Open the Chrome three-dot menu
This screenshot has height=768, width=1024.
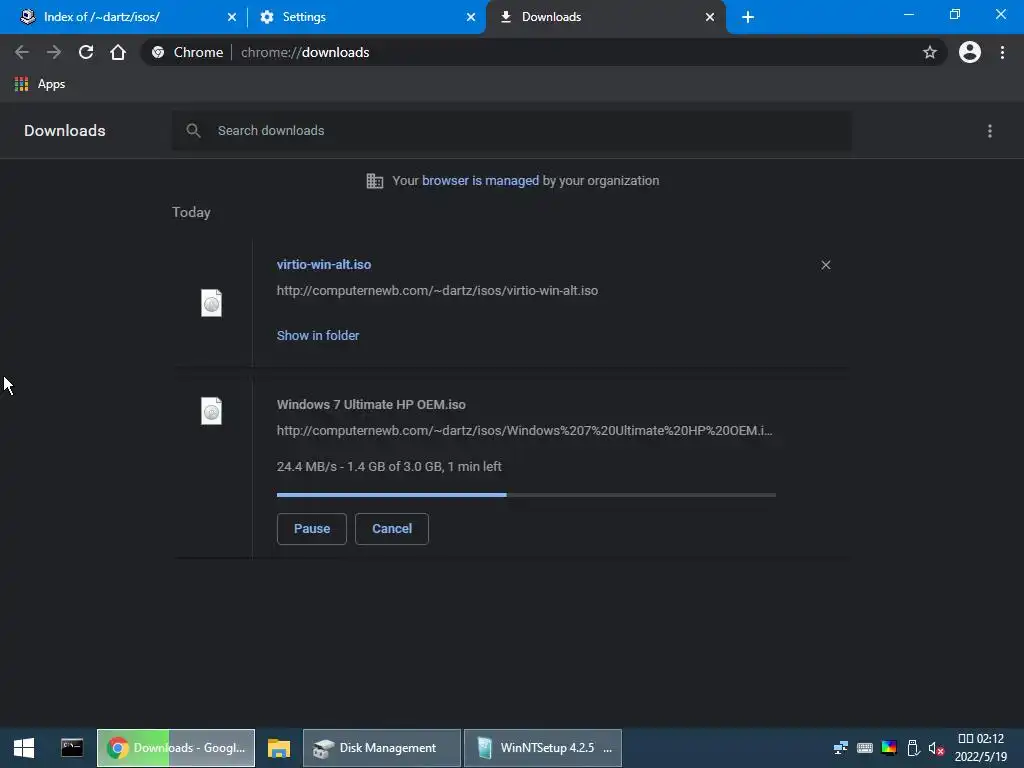pos(1002,52)
